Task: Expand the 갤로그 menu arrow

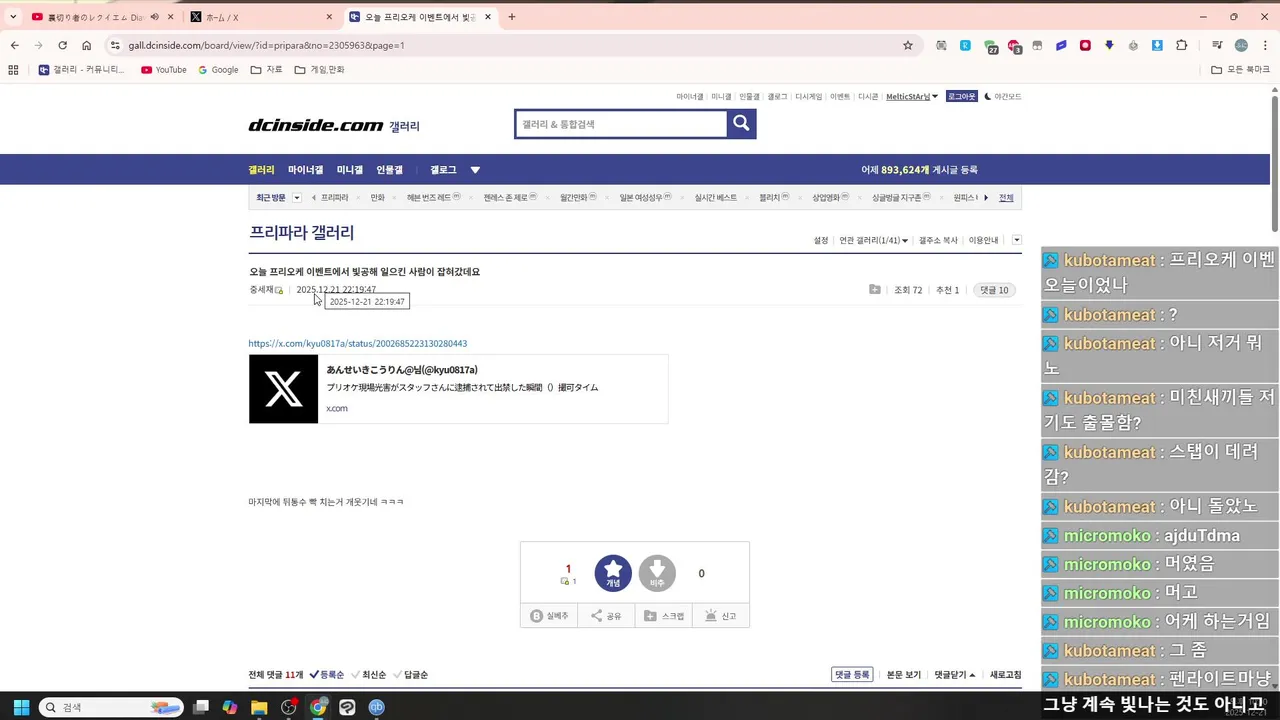Action: click(475, 170)
